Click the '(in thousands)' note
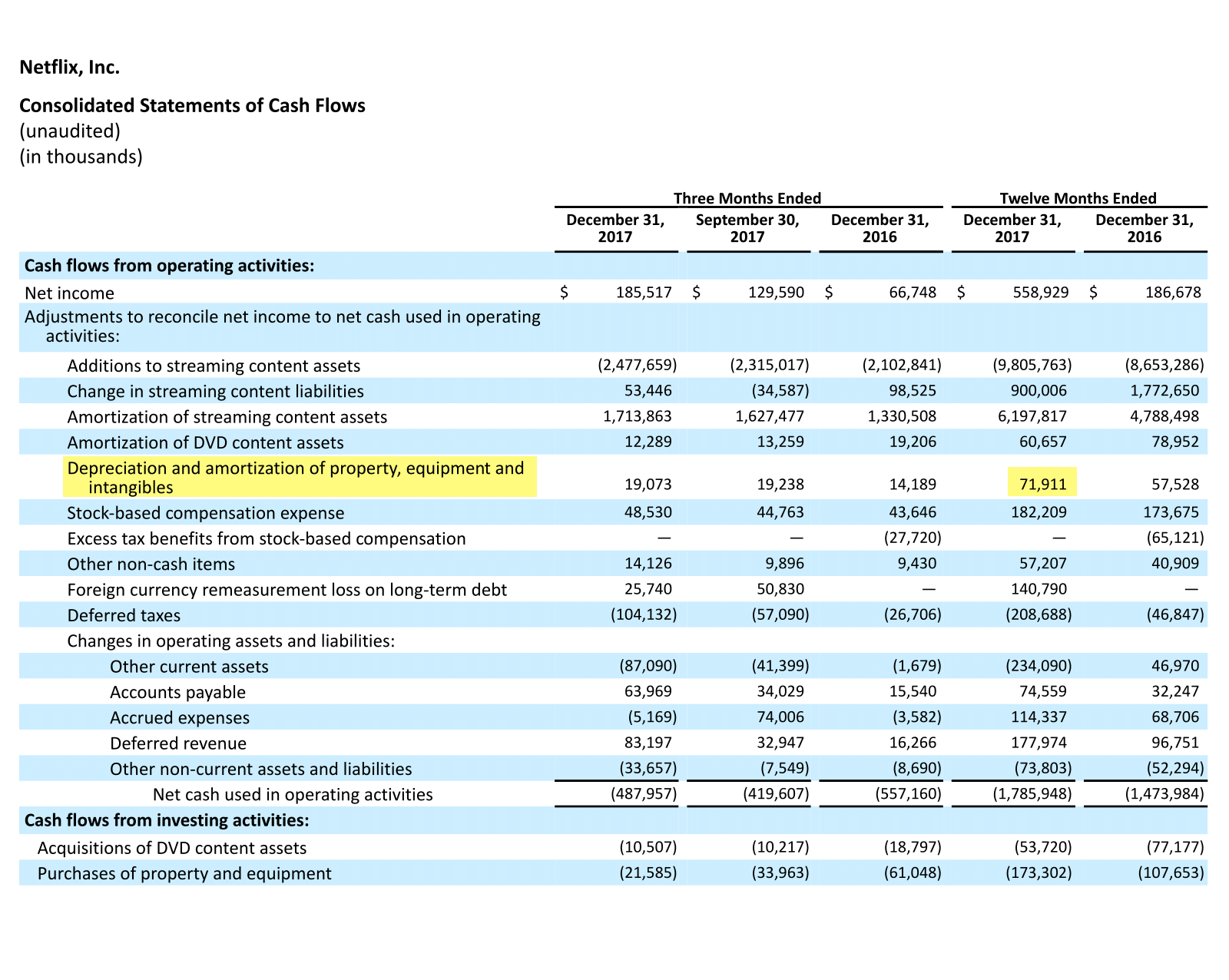 pos(81,157)
